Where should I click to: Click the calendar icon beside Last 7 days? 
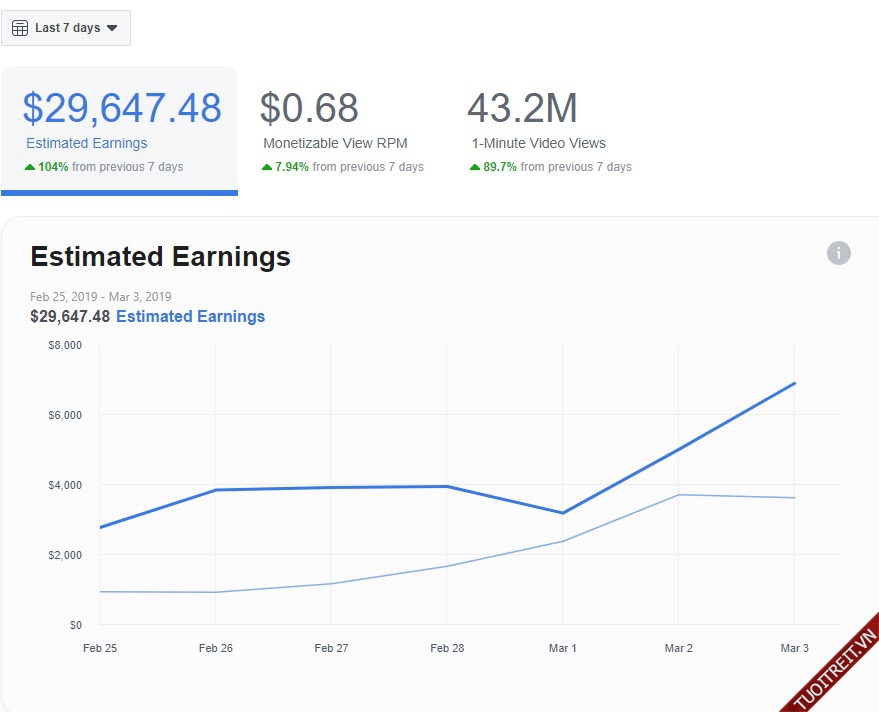[20, 28]
